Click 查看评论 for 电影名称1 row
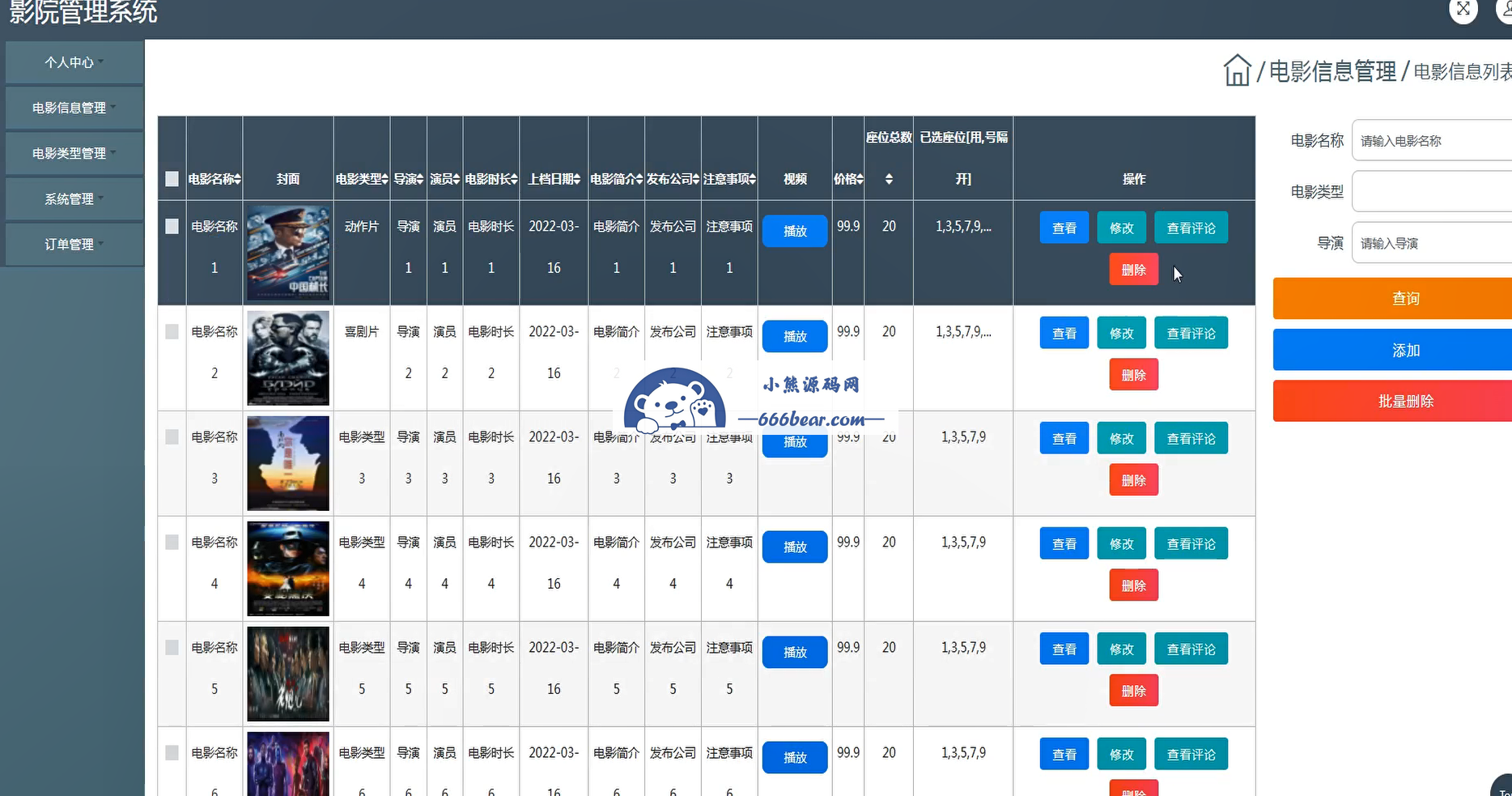Screen dimensions: 1512x796 (x=1191, y=228)
